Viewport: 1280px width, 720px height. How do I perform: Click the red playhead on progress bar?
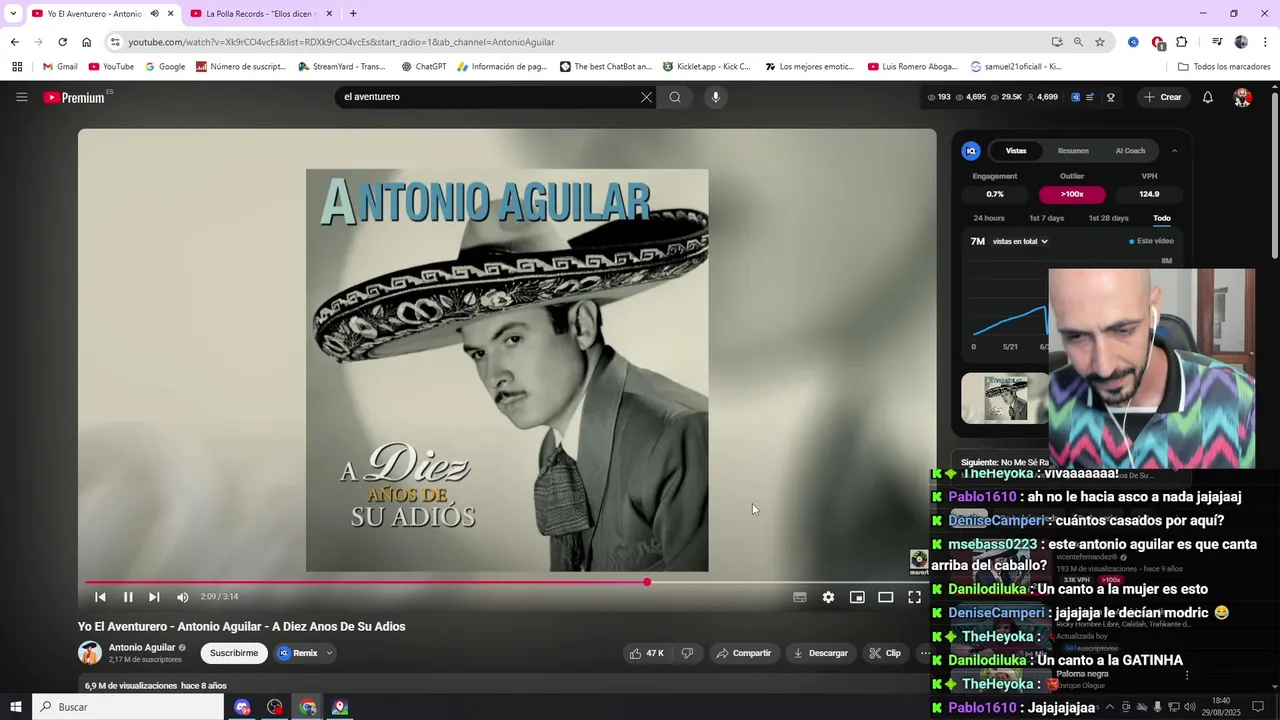(647, 582)
